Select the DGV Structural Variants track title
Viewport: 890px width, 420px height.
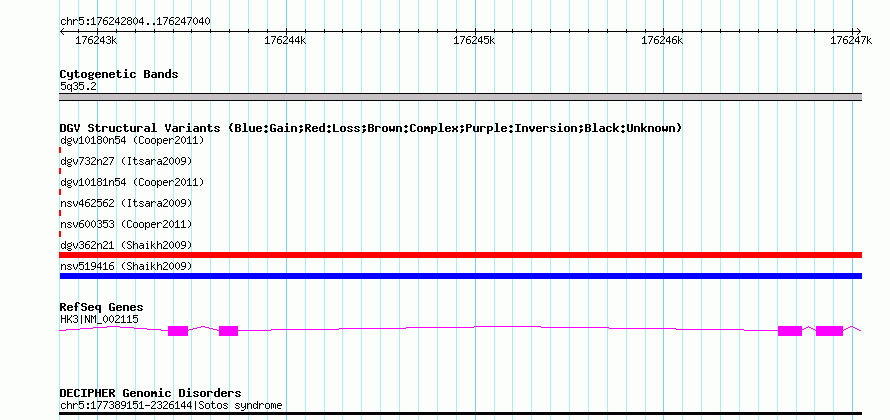371,128
